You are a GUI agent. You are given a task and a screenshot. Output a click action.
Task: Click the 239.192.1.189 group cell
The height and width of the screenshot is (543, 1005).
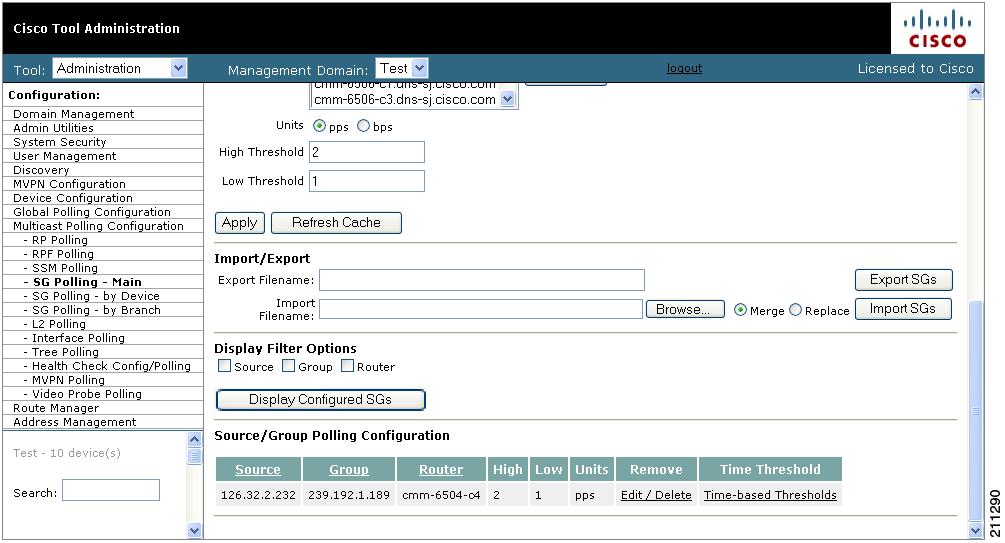click(x=349, y=495)
